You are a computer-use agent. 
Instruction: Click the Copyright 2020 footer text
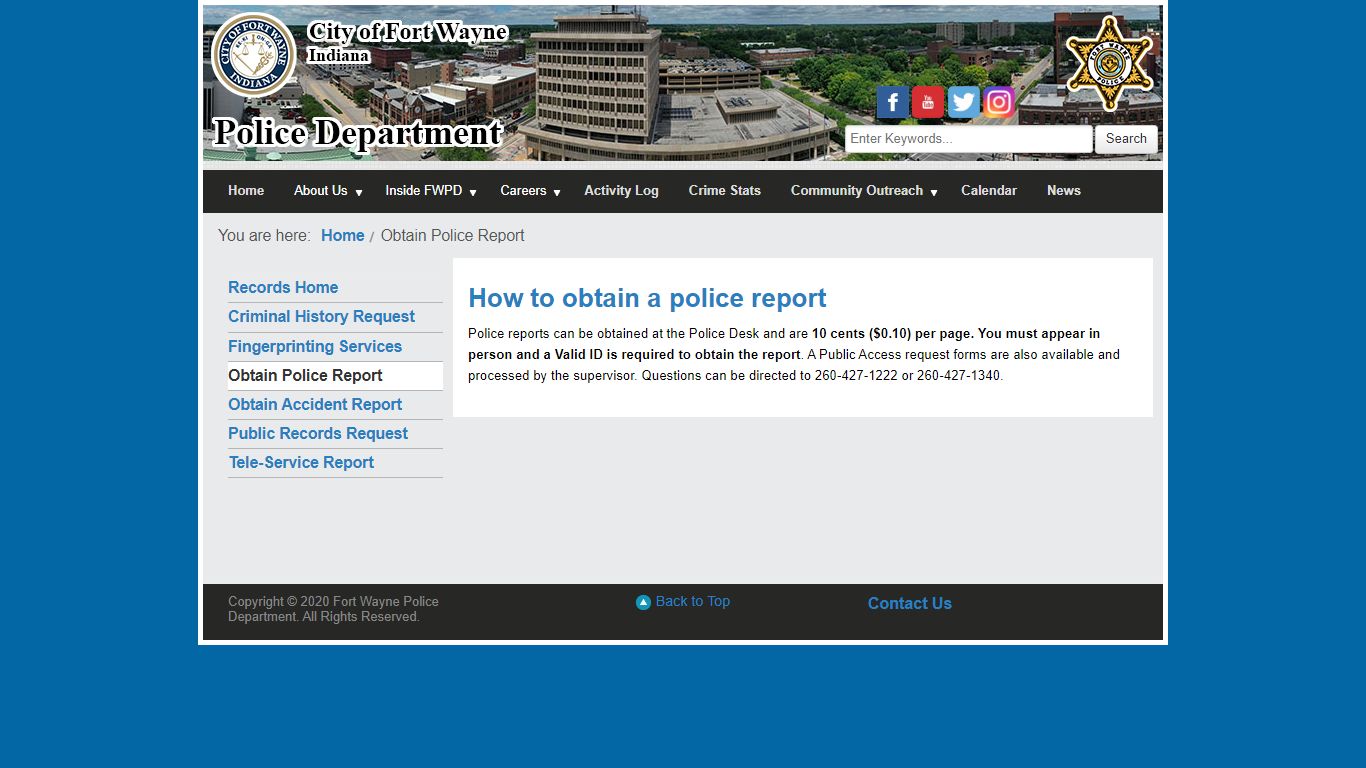(x=333, y=609)
